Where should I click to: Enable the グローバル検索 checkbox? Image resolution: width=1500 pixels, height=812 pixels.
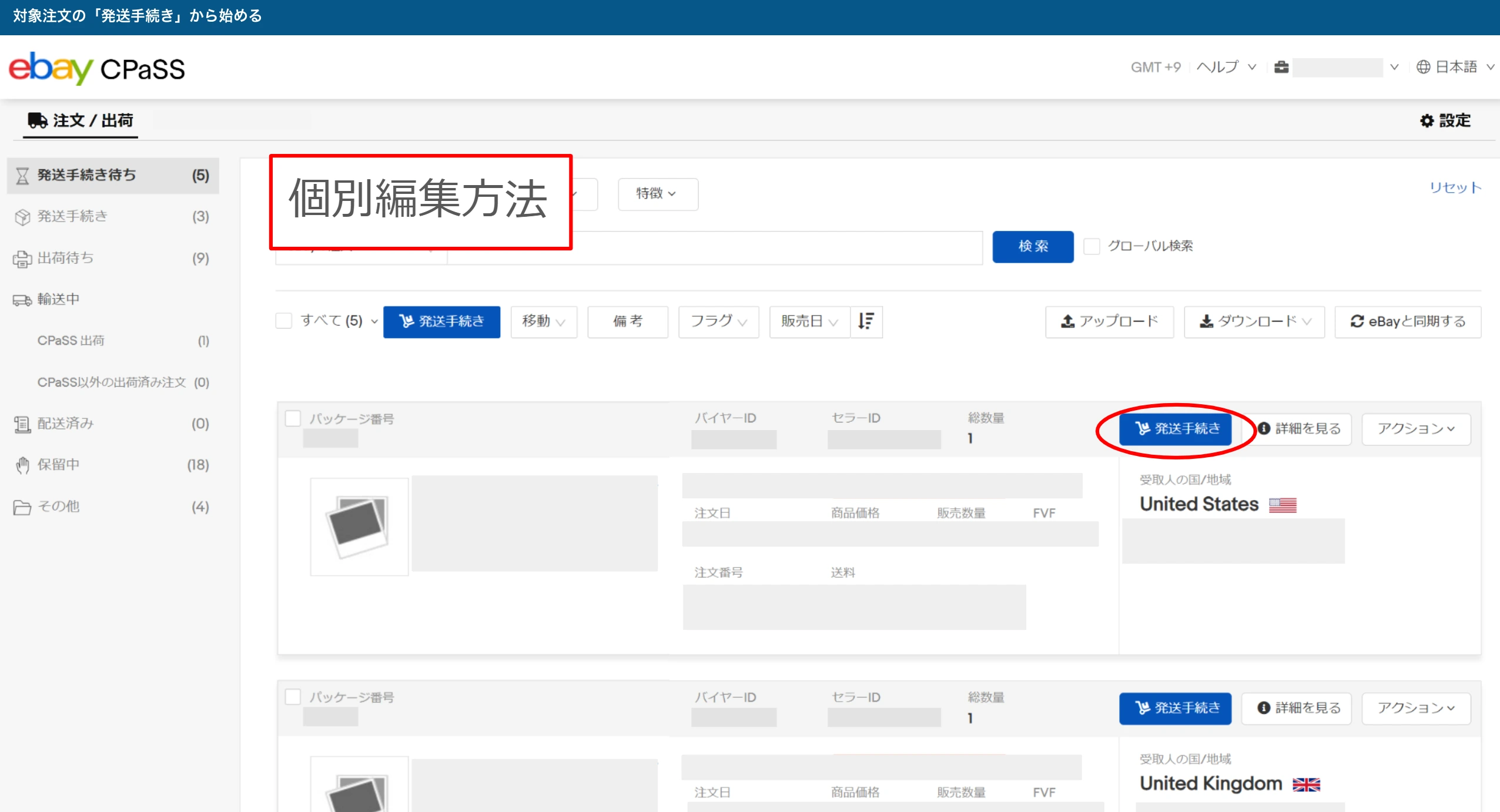[x=1091, y=246]
